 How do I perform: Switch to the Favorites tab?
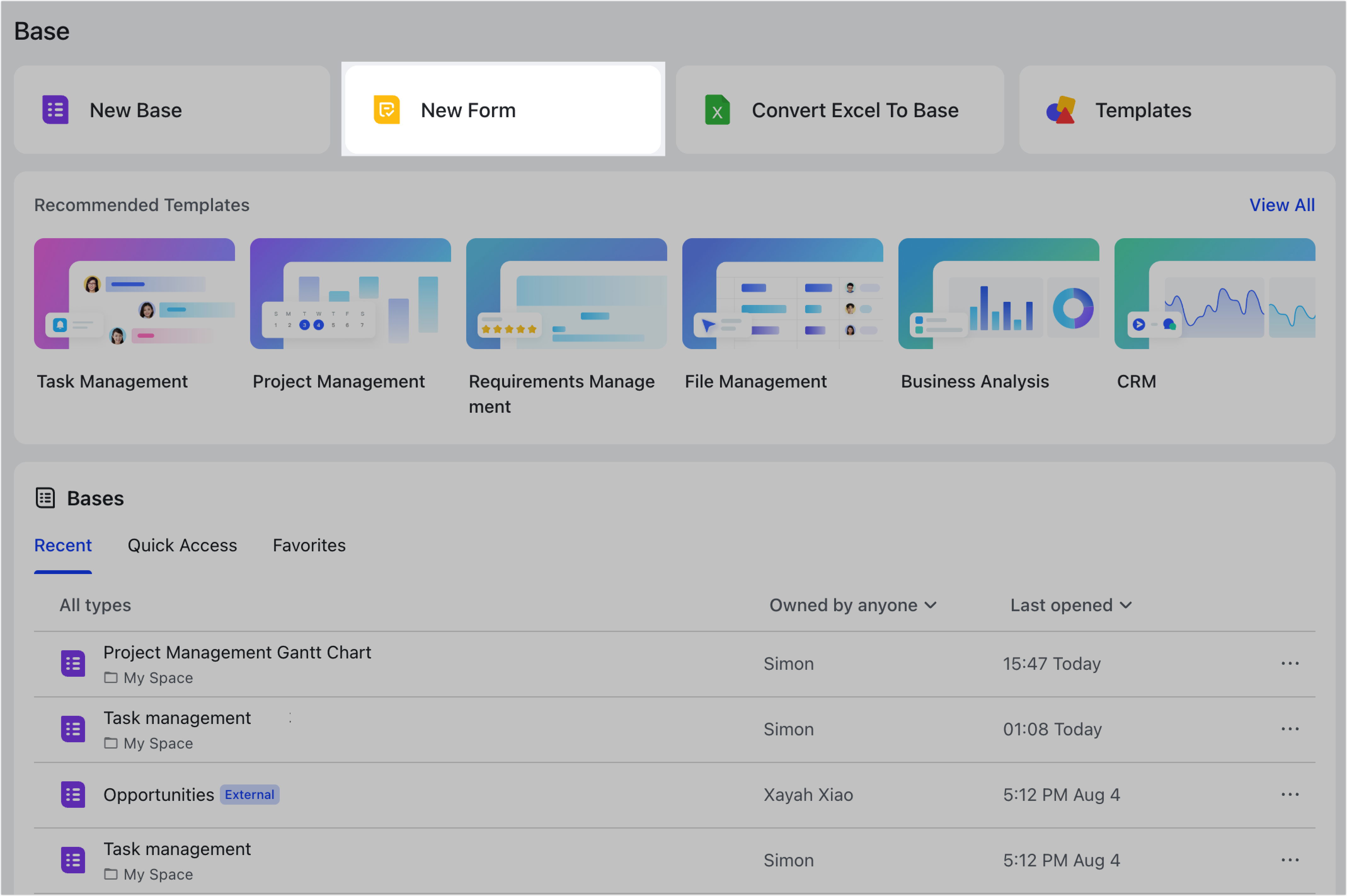click(x=309, y=545)
